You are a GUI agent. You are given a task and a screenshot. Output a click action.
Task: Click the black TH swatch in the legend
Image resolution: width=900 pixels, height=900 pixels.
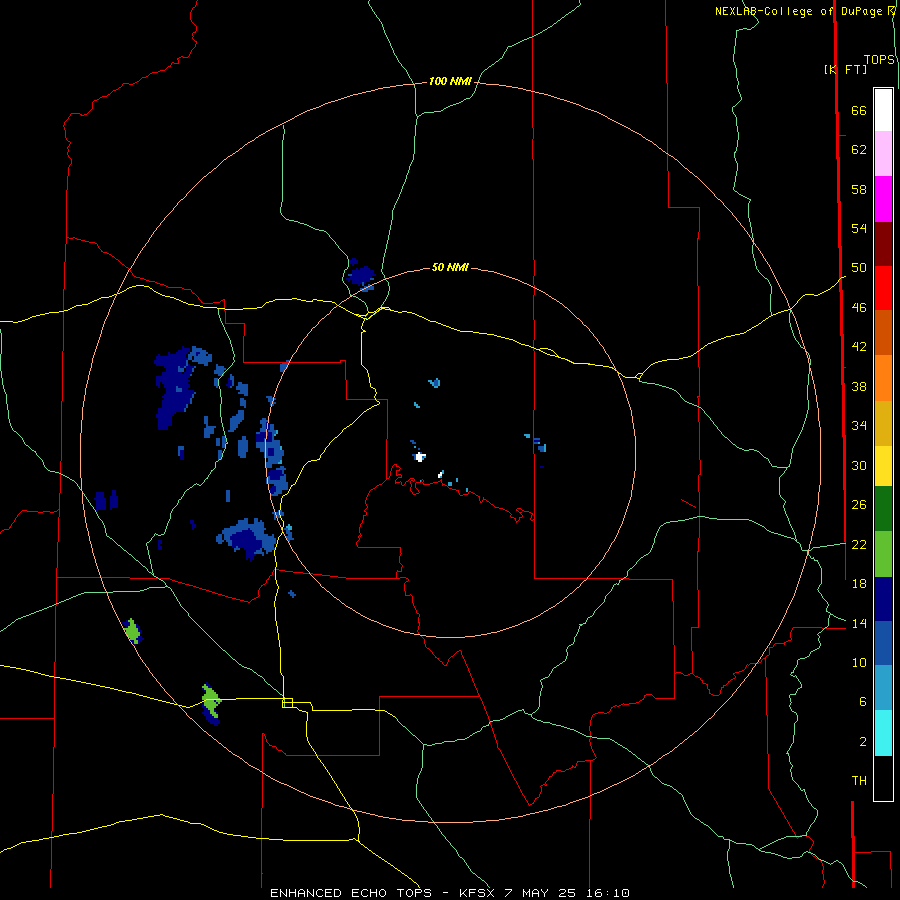[x=883, y=778]
